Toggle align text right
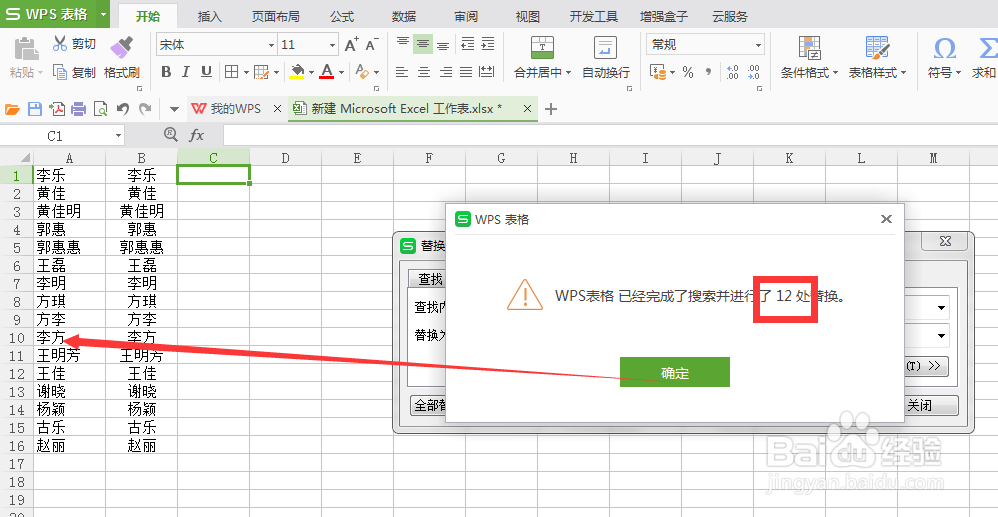Image resolution: width=998 pixels, height=517 pixels. [x=446, y=72]
